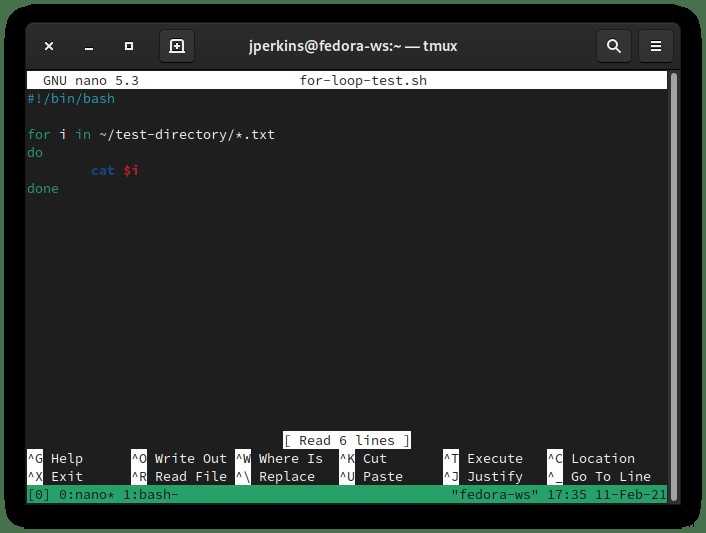Click the 'in' keyword

(83, 135)
